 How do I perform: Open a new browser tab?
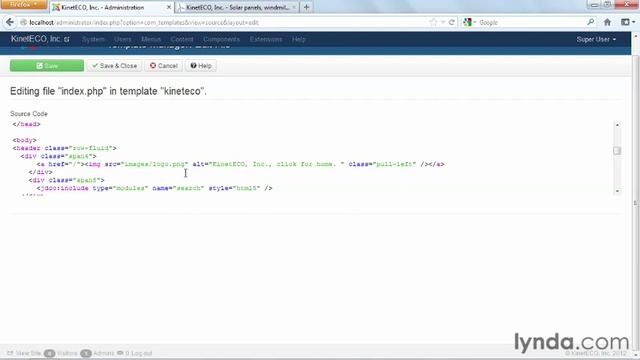(x=306, y=7)
